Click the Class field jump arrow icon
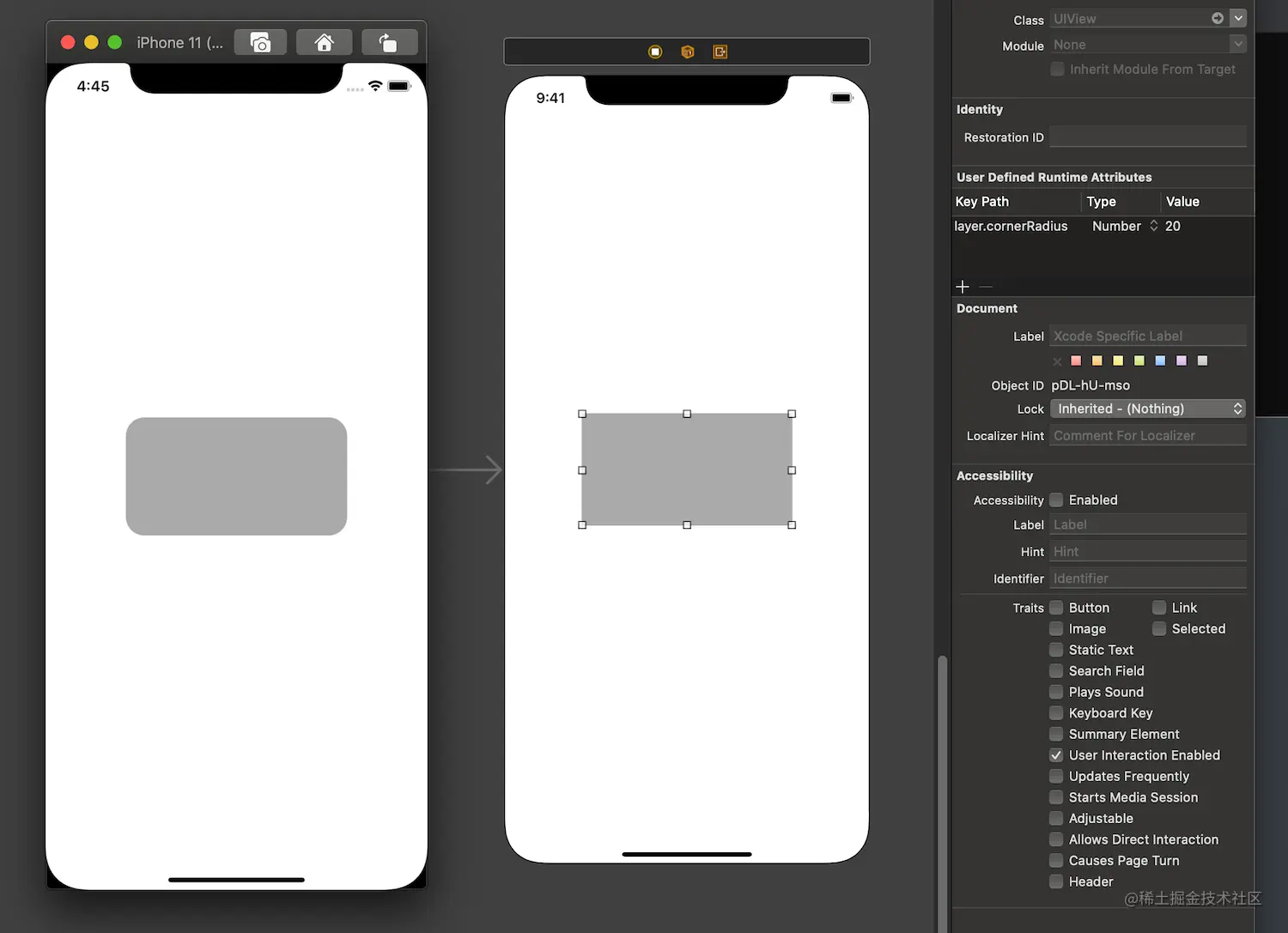The image size is (1288, 933). tap(1218, 18)
